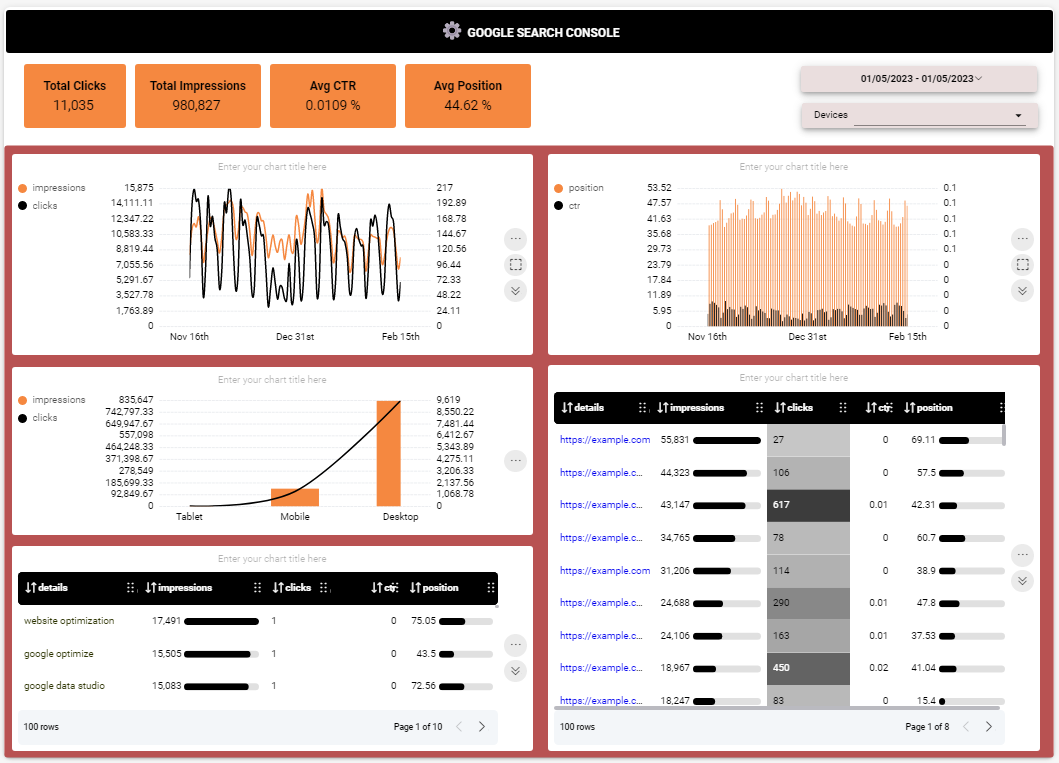Click previous page arrow on the keyword table

click(458, 726)
